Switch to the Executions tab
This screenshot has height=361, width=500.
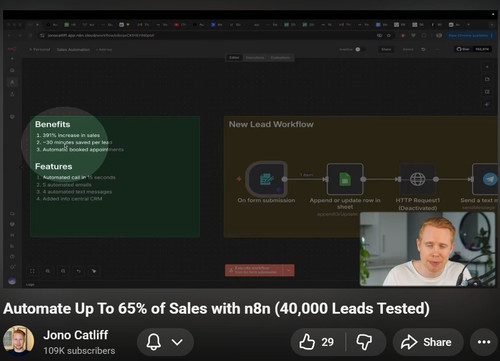click(255, 58)
